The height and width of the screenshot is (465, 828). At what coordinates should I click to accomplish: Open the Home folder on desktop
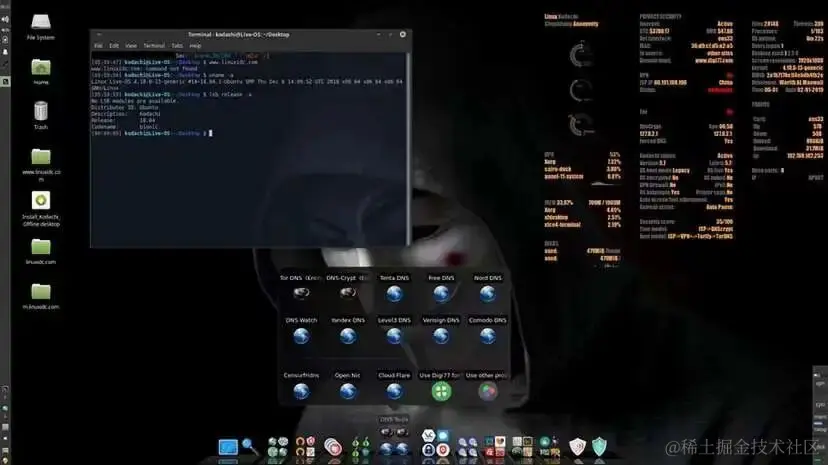[41, 72]
